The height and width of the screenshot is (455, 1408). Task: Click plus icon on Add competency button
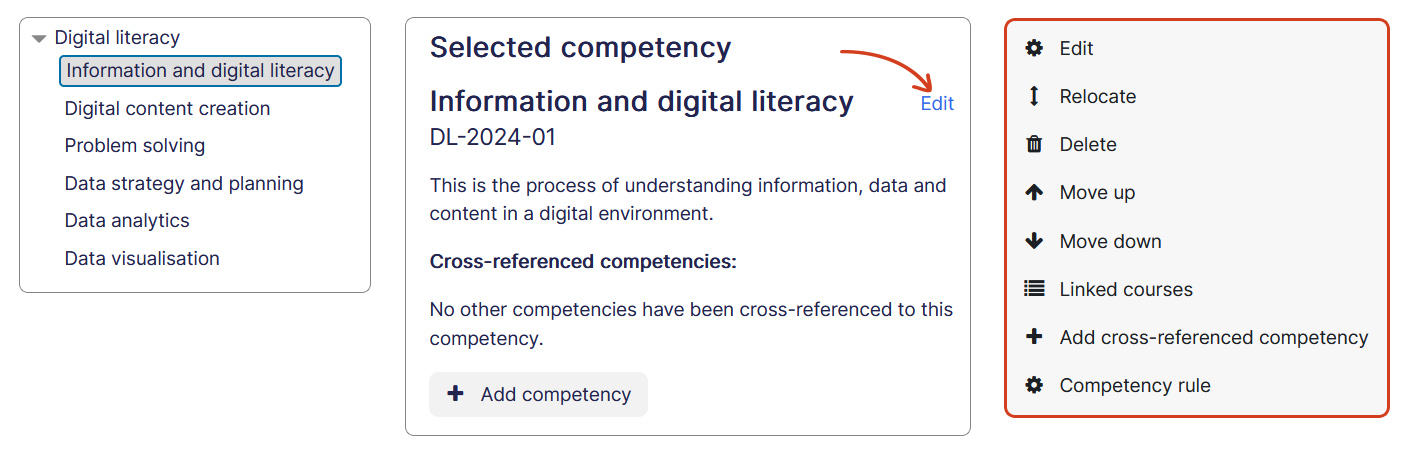455,394
